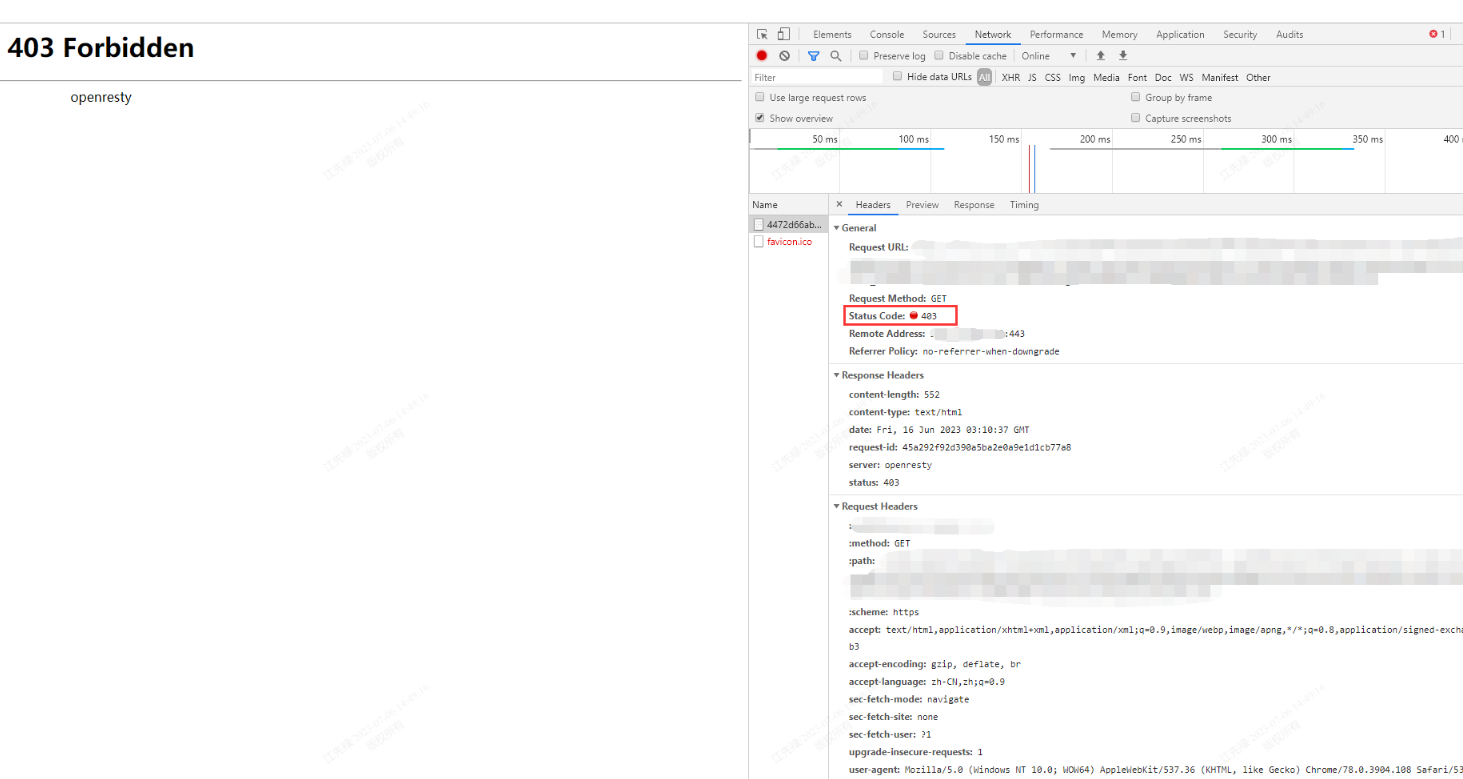Filter requests by XHR
This screenshot has width=1463, height=779.
1011,77
